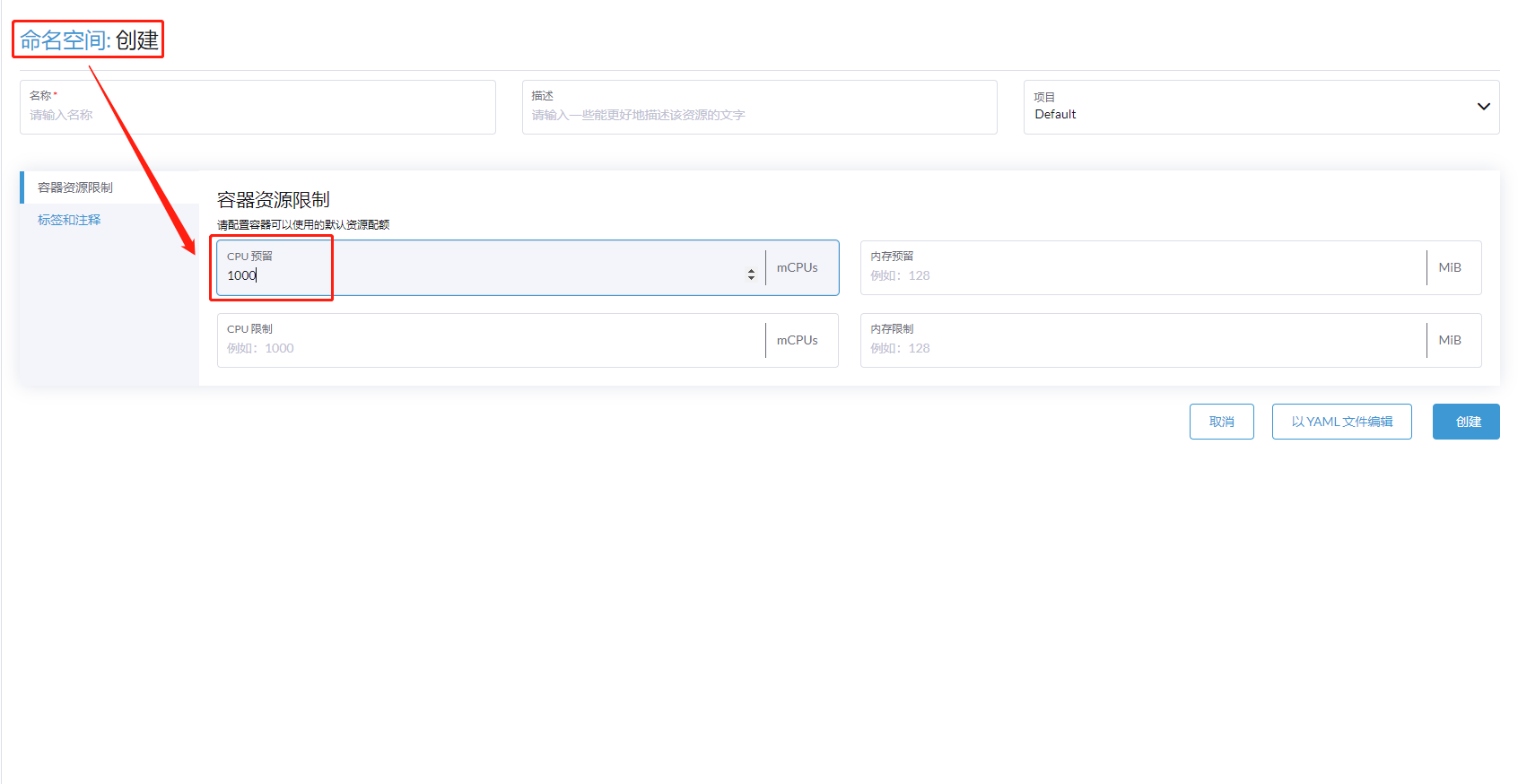The height and width of the screenshot is (784, 1518).
Task: Click the blue 创建 button
Action: pos(1466,422)
